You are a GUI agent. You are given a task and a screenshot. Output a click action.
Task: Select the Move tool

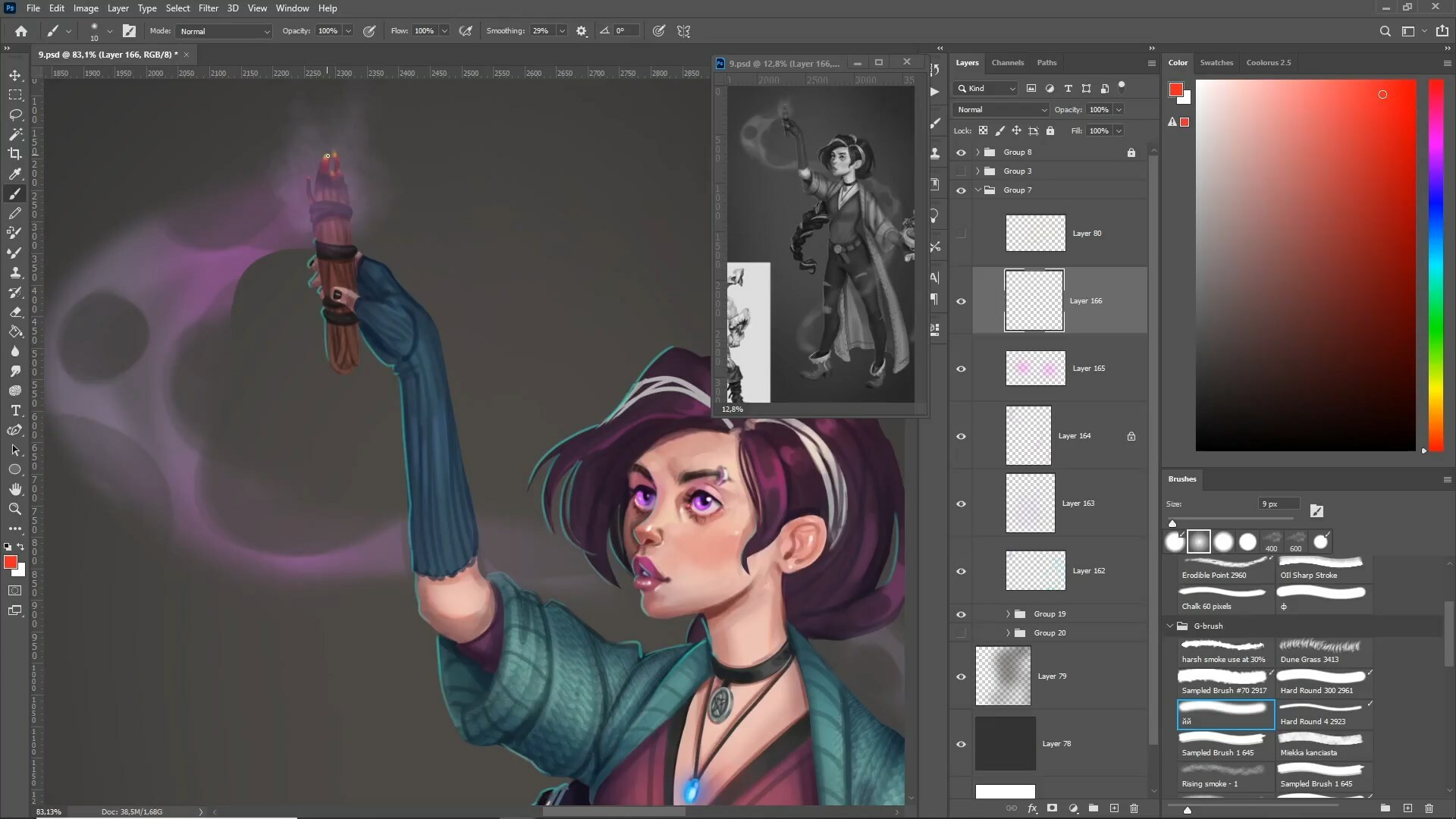pos(15,75)
